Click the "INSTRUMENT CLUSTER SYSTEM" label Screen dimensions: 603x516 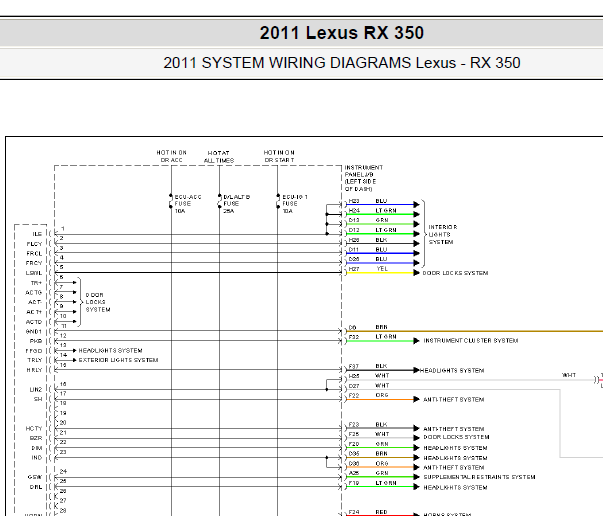471,341
